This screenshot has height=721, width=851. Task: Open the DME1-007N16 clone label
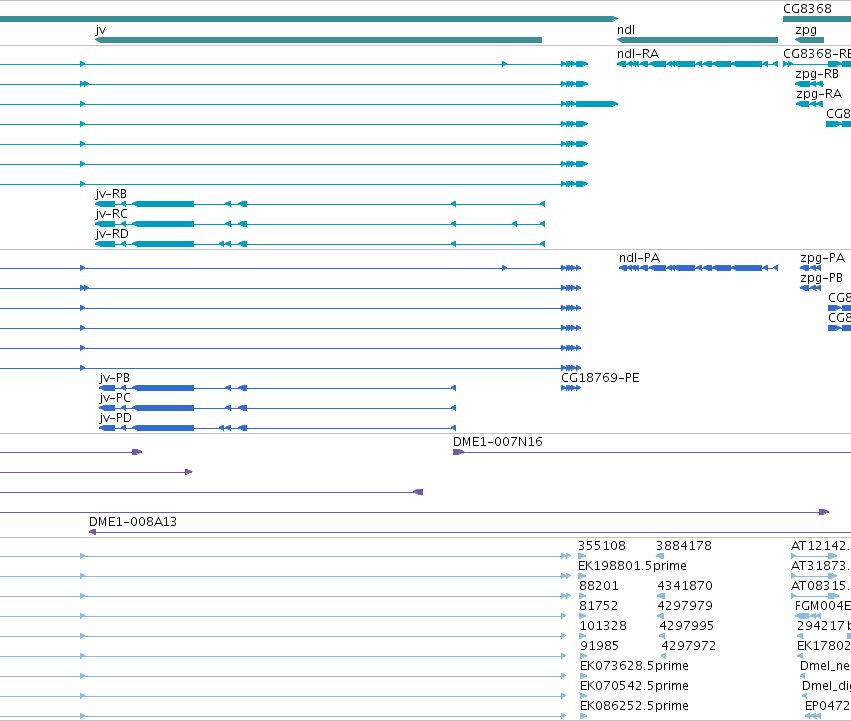tap(498, 442)
